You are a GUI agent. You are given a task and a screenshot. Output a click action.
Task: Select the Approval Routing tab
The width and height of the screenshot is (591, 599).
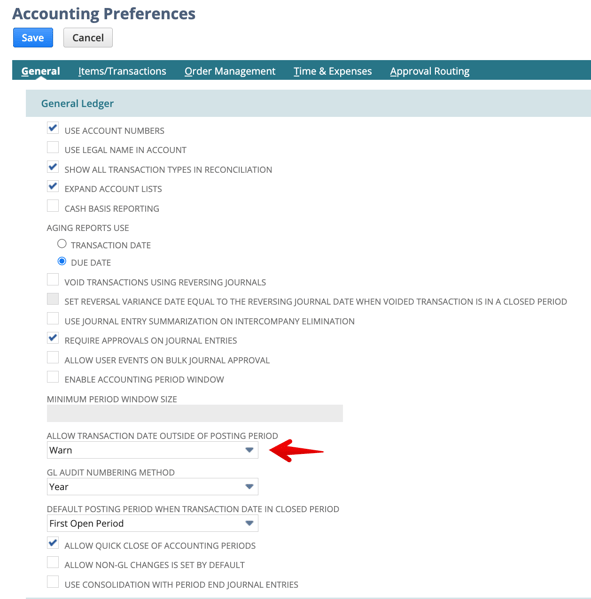430,71
